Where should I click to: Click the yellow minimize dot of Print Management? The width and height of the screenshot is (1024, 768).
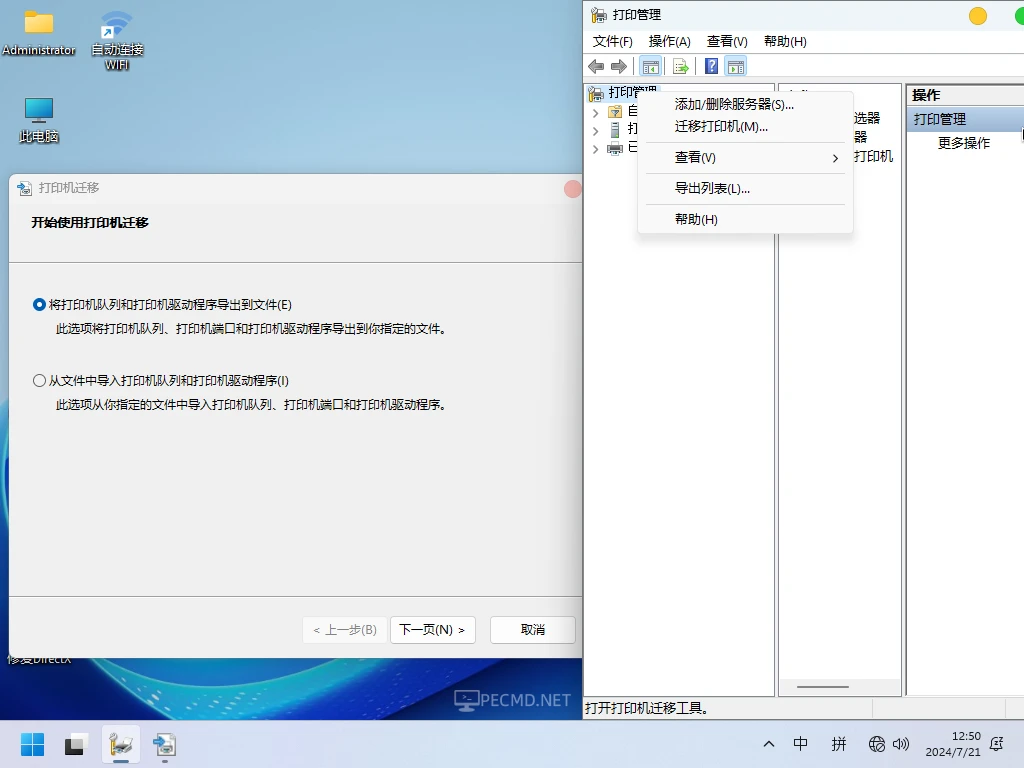(978, 16)
